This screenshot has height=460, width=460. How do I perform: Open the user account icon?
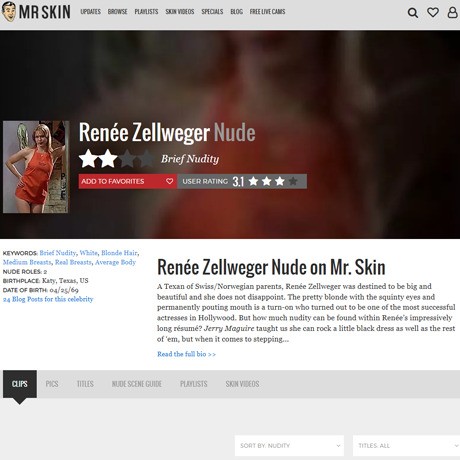452,12
